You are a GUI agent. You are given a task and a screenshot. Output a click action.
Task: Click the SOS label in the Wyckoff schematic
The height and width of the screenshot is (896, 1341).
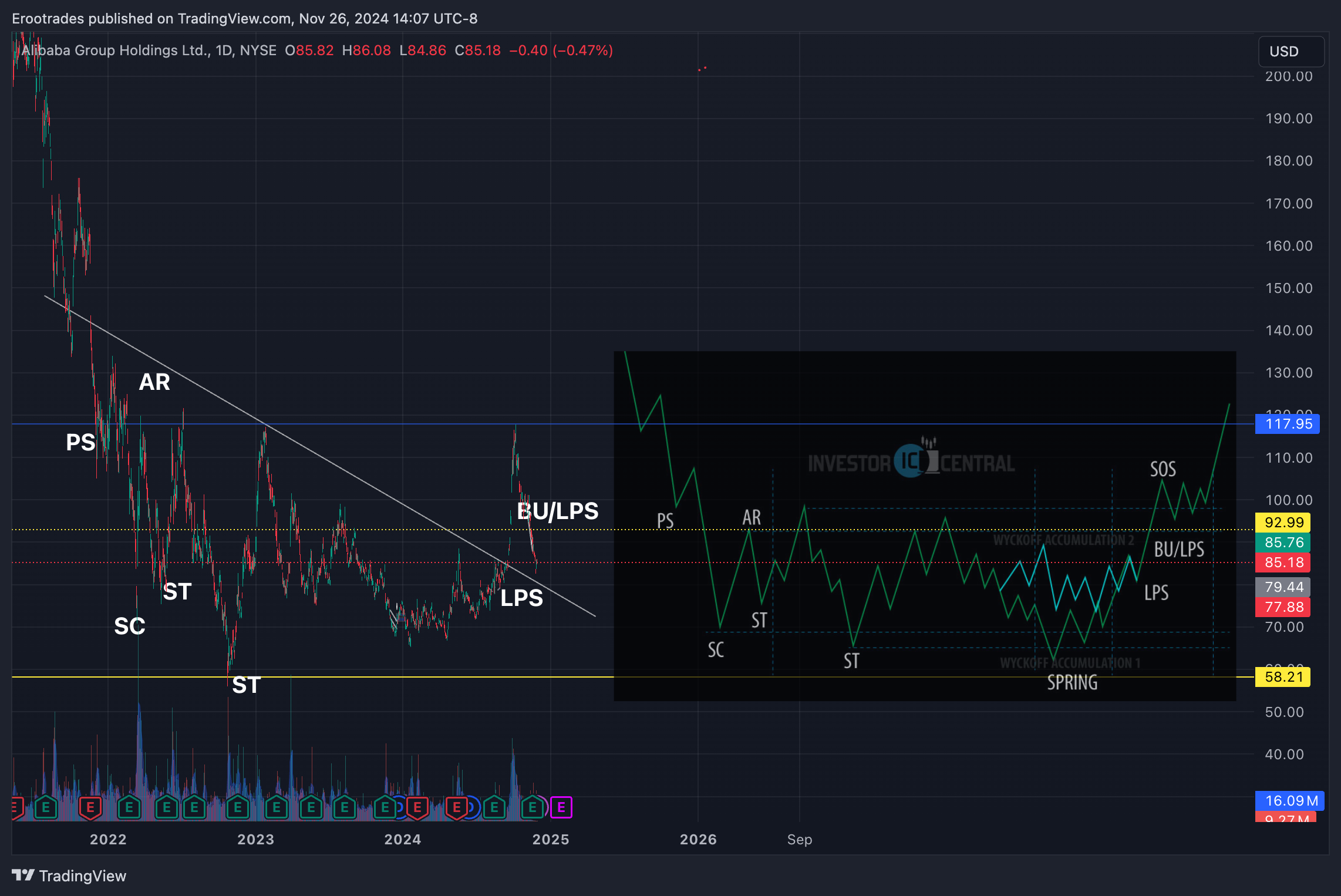(x=1163, y=469)
